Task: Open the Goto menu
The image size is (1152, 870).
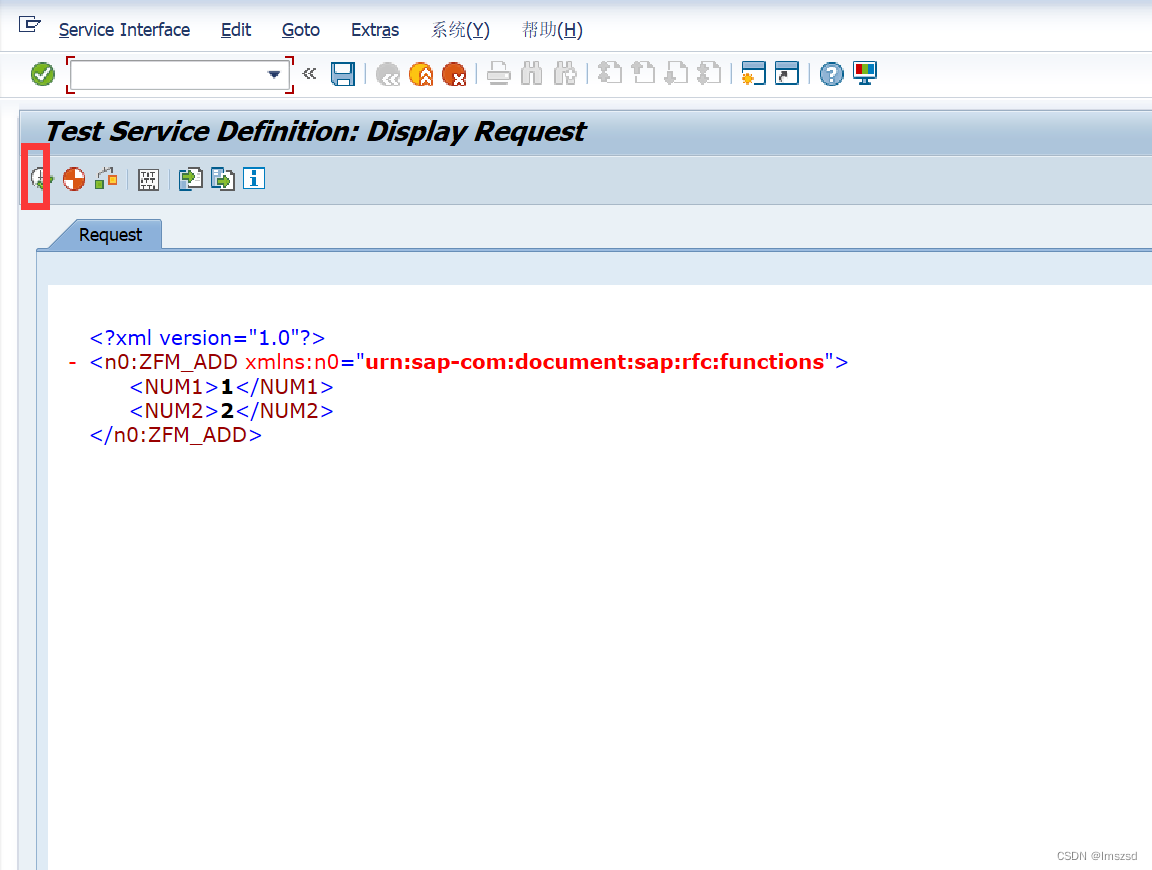Action: (300, 30)
